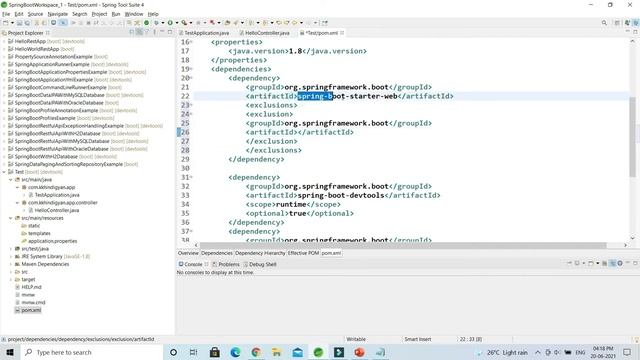The image size is (640, 360).
Task: Click Link with Editor icon in Project Explorer
Action: 139,32
